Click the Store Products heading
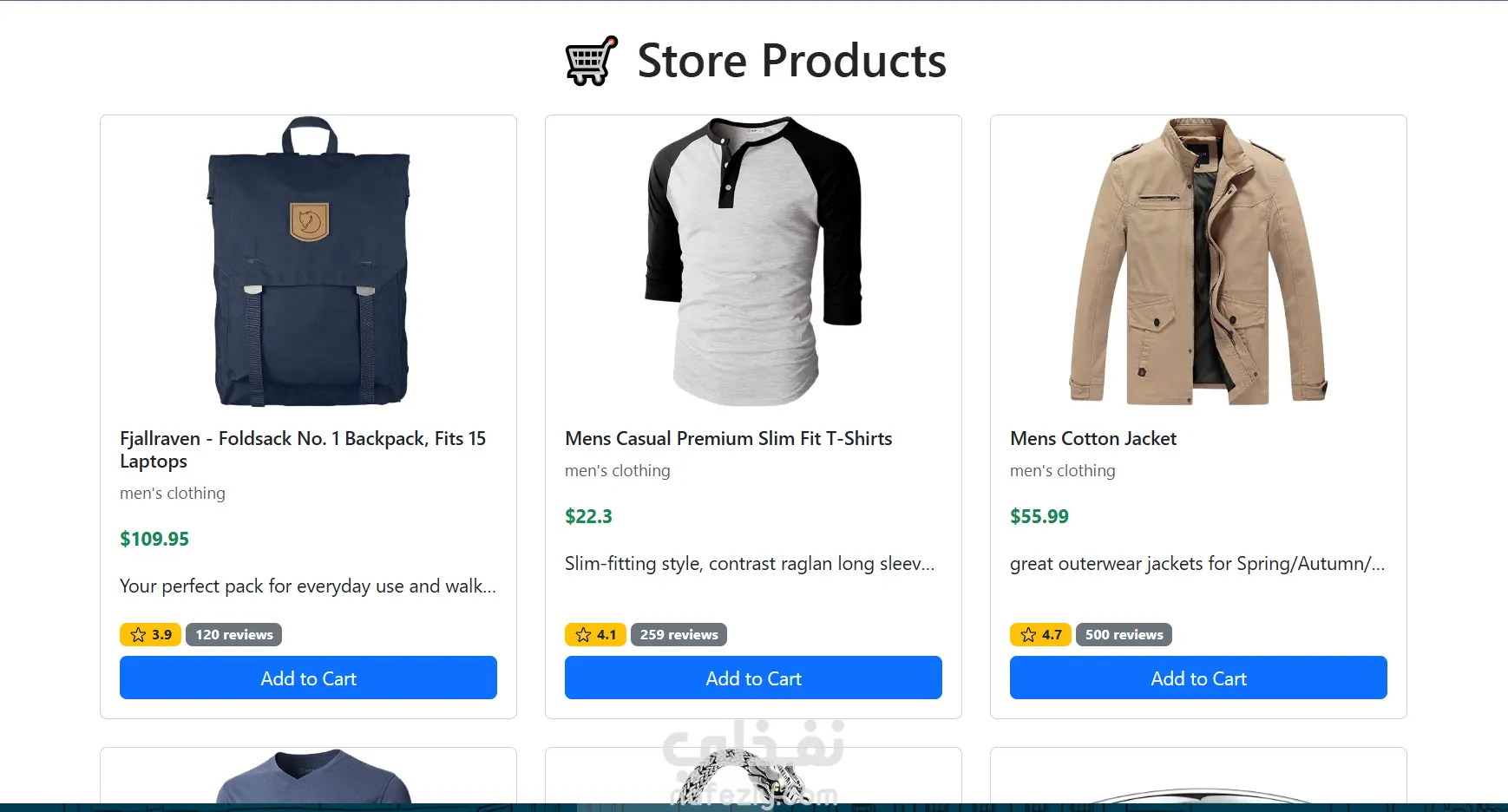1508x812 pixels. (791, 62)
